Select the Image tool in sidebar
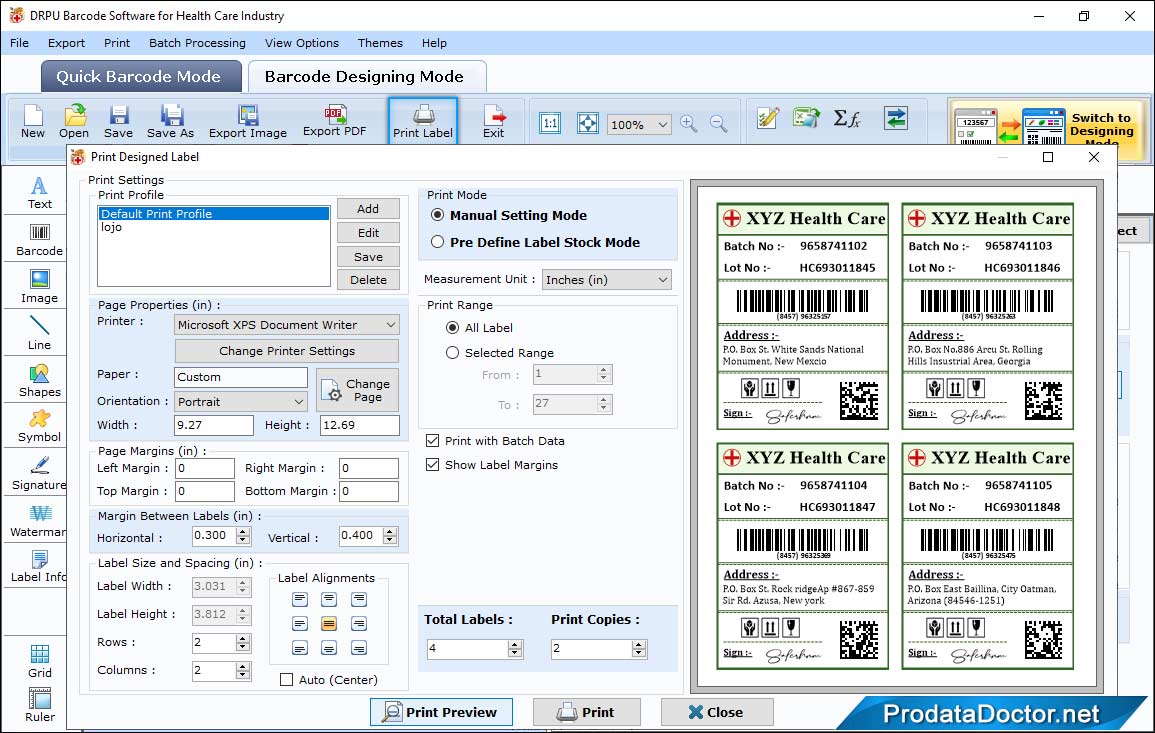Screen dimensions: 1155x733 point(40,287)
